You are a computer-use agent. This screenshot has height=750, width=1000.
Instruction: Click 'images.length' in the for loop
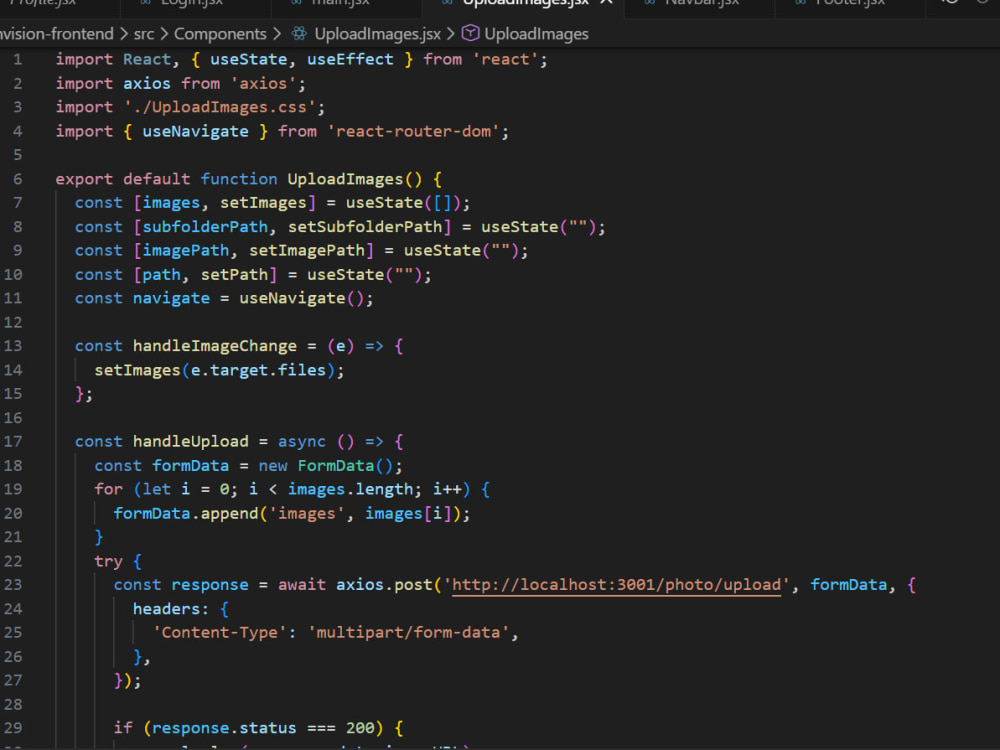(350, 490)
